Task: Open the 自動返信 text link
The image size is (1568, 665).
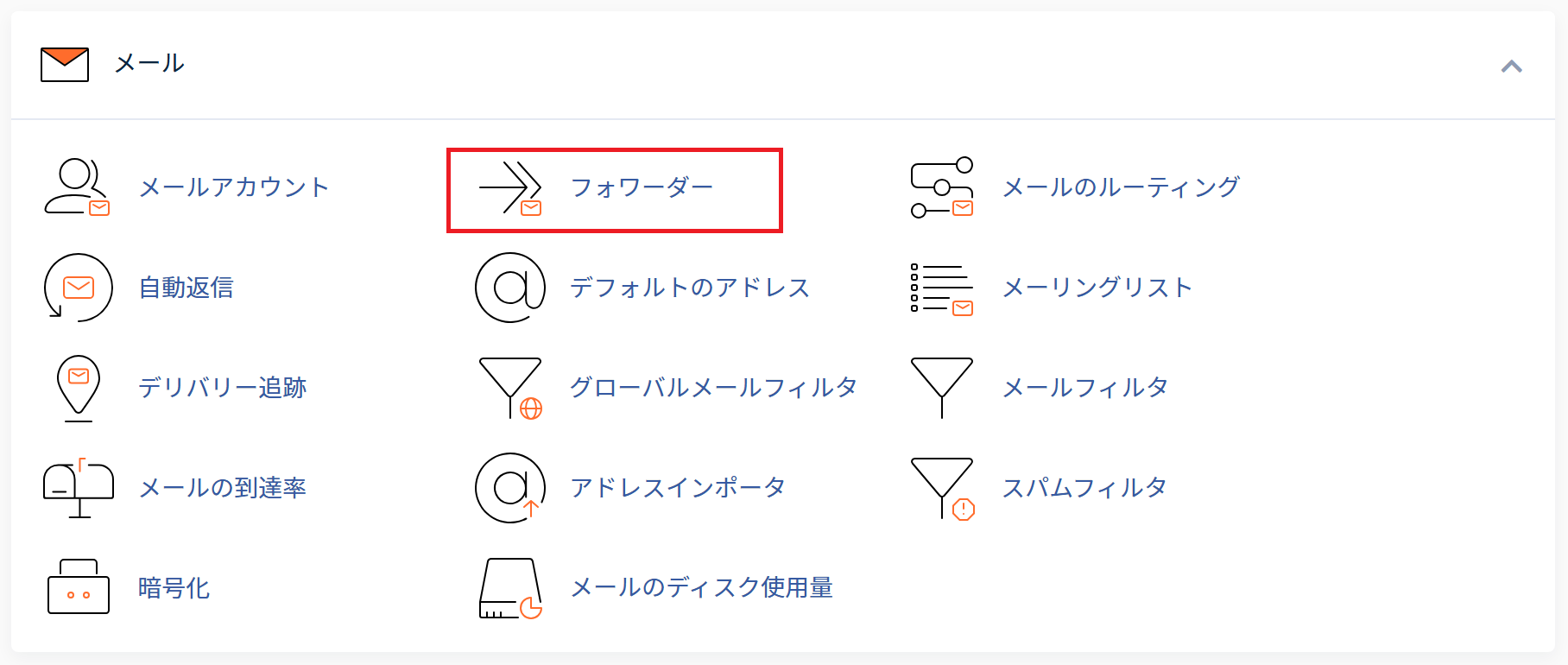Action: pyautogui.click(x=187, y=288)
